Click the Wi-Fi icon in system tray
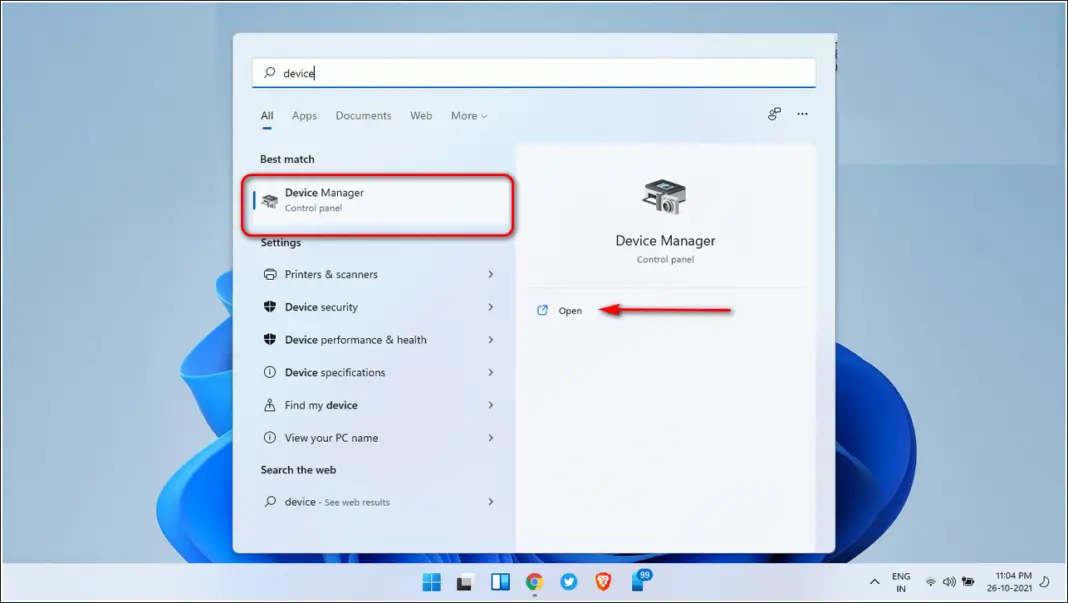The height and width of the screenshot is (603, 1068). tap(932, 581)
